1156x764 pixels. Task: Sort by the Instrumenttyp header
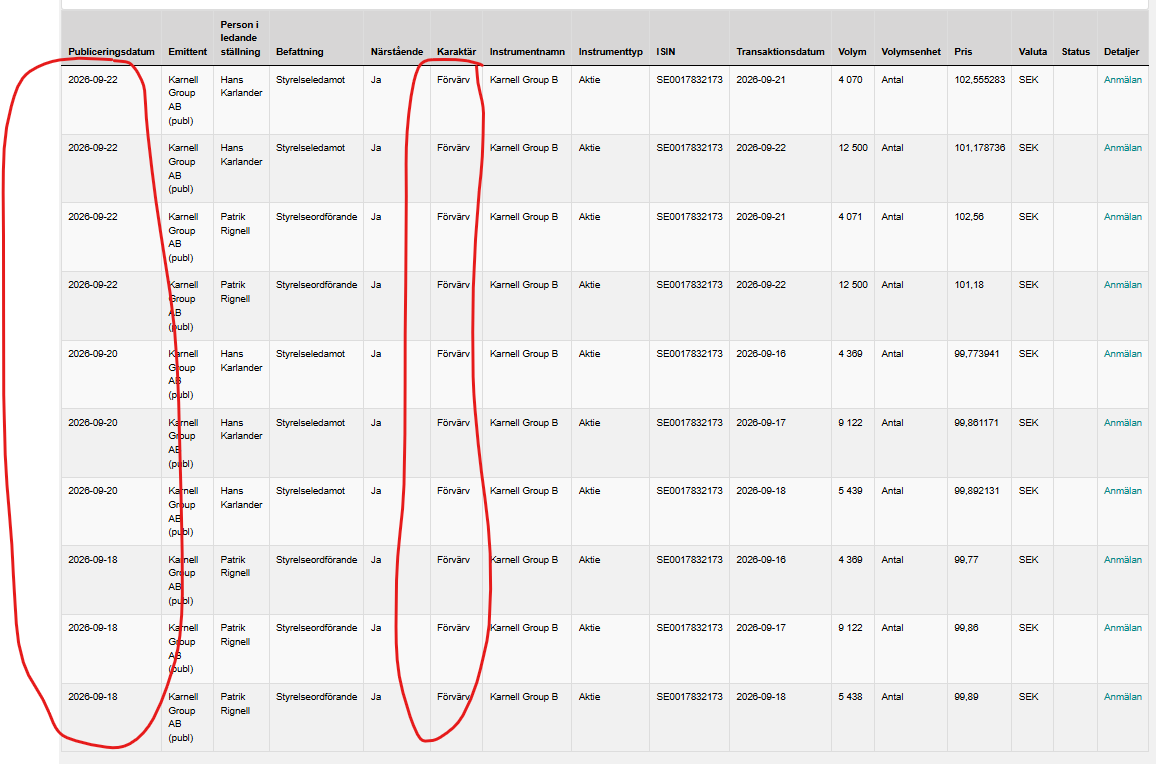[x=610, y=52]
